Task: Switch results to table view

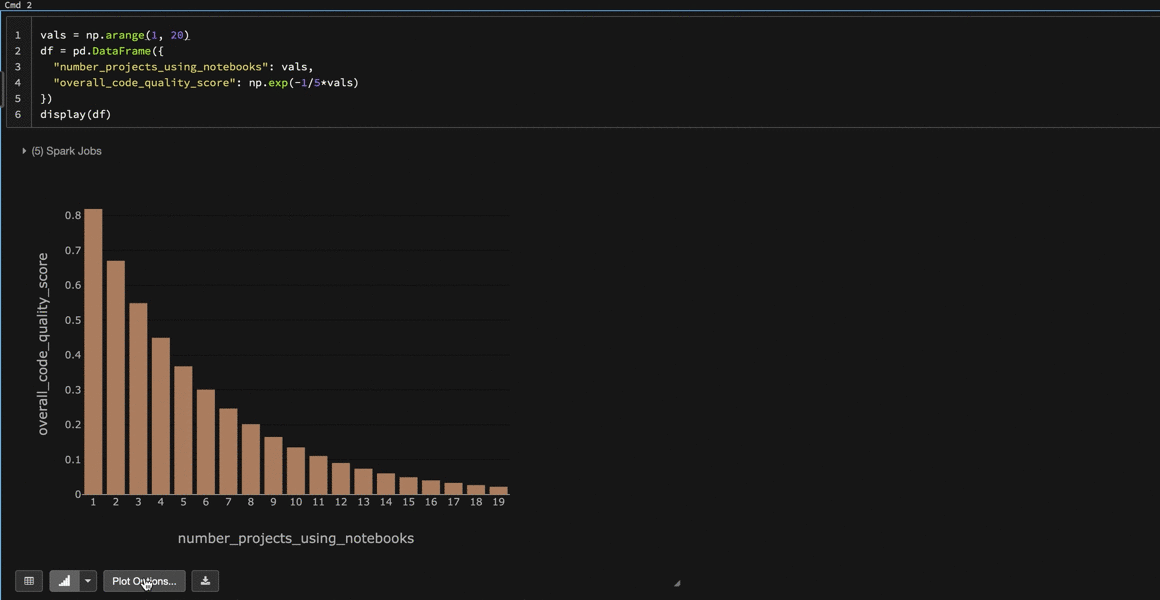Action: tap(28, 580)
